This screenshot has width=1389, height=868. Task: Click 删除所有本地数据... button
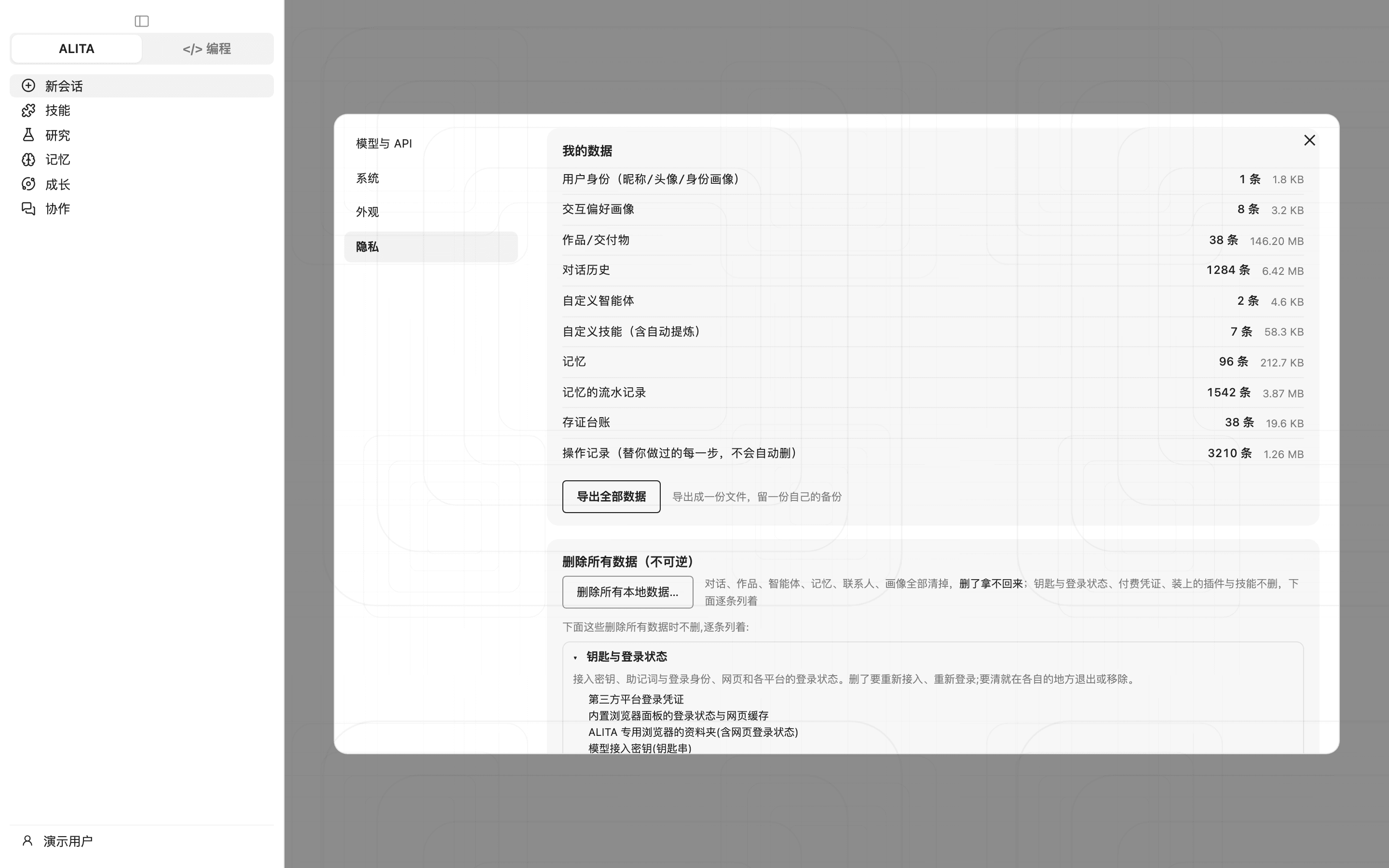627,592
